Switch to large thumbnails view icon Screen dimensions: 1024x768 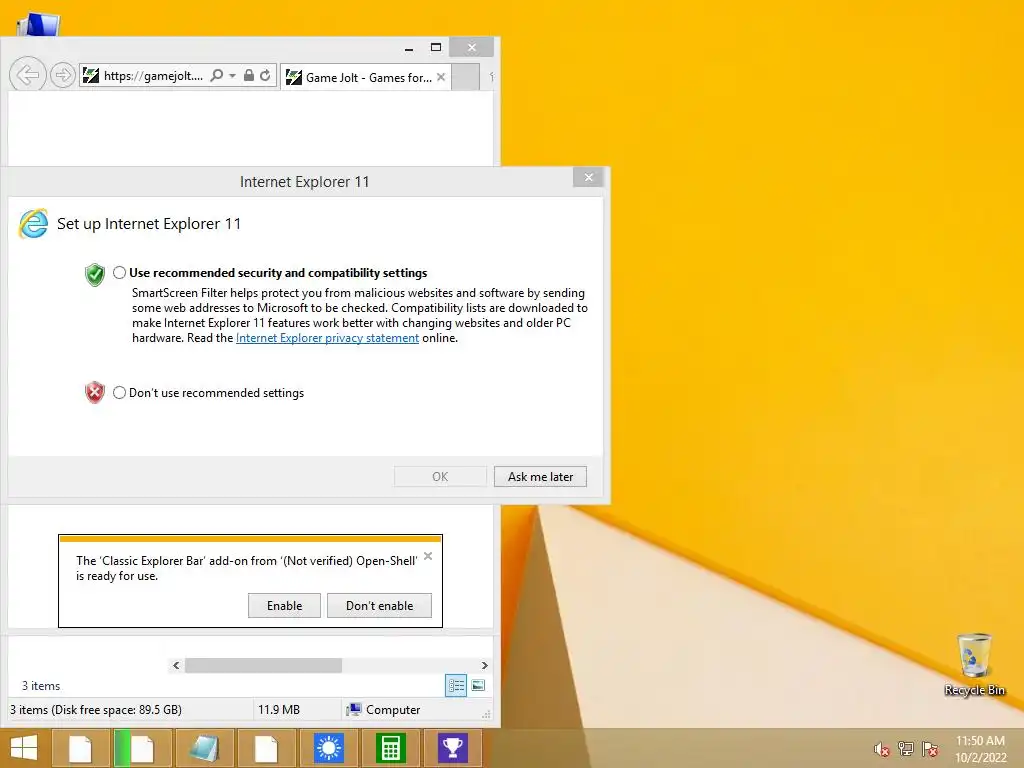click(478, 685)
